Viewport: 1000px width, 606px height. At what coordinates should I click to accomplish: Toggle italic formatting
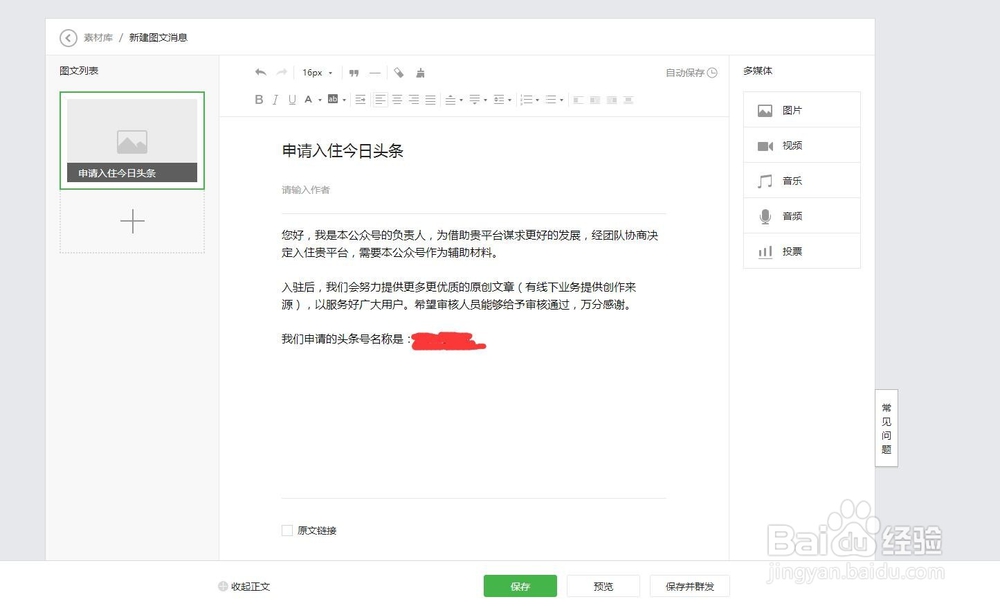tap(276, 100)
